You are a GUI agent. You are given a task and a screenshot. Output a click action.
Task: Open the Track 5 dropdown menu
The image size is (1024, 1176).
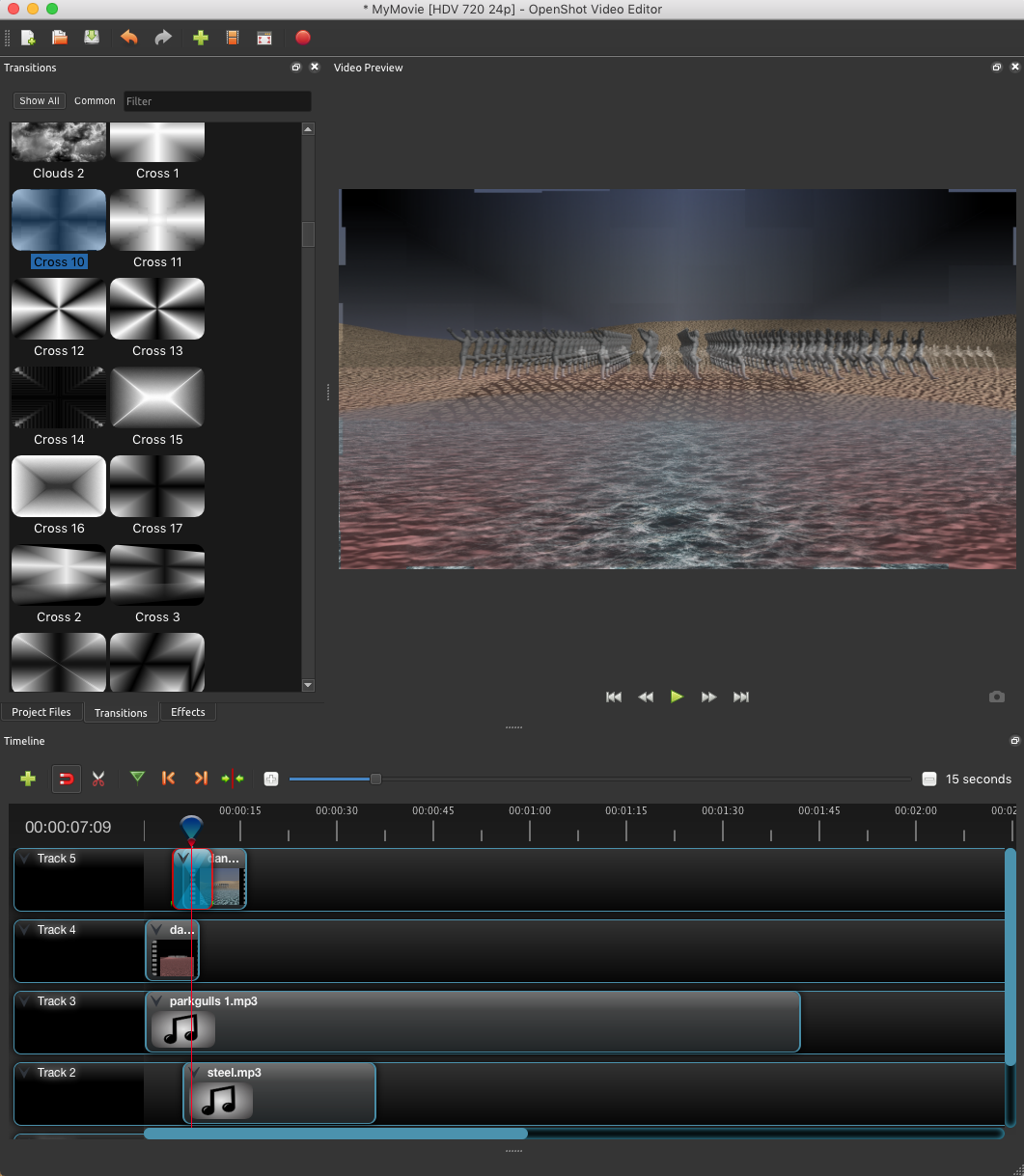25,859
